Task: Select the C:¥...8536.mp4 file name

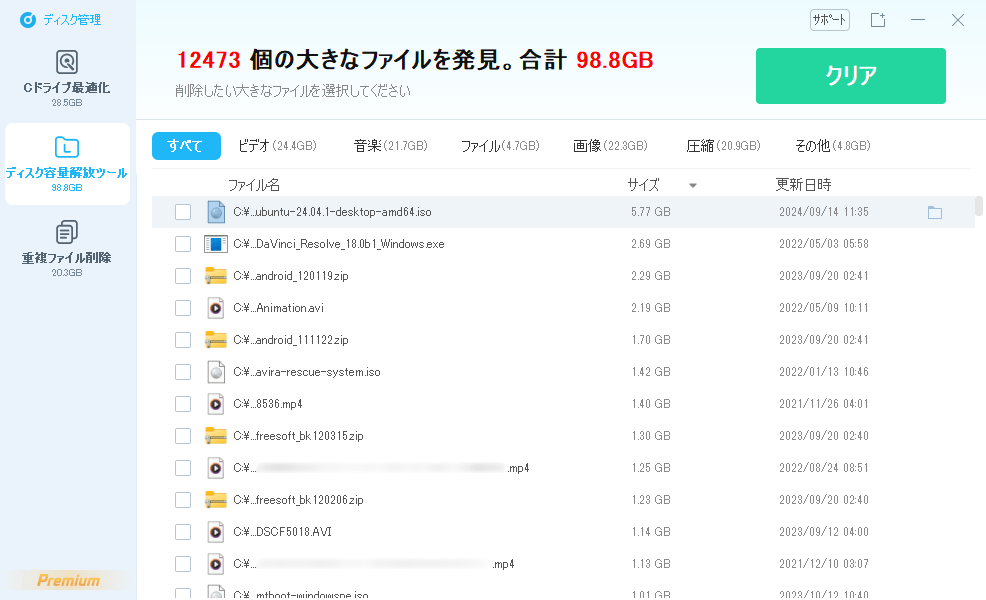Action: pyautogui.click(x=268, y=404)
